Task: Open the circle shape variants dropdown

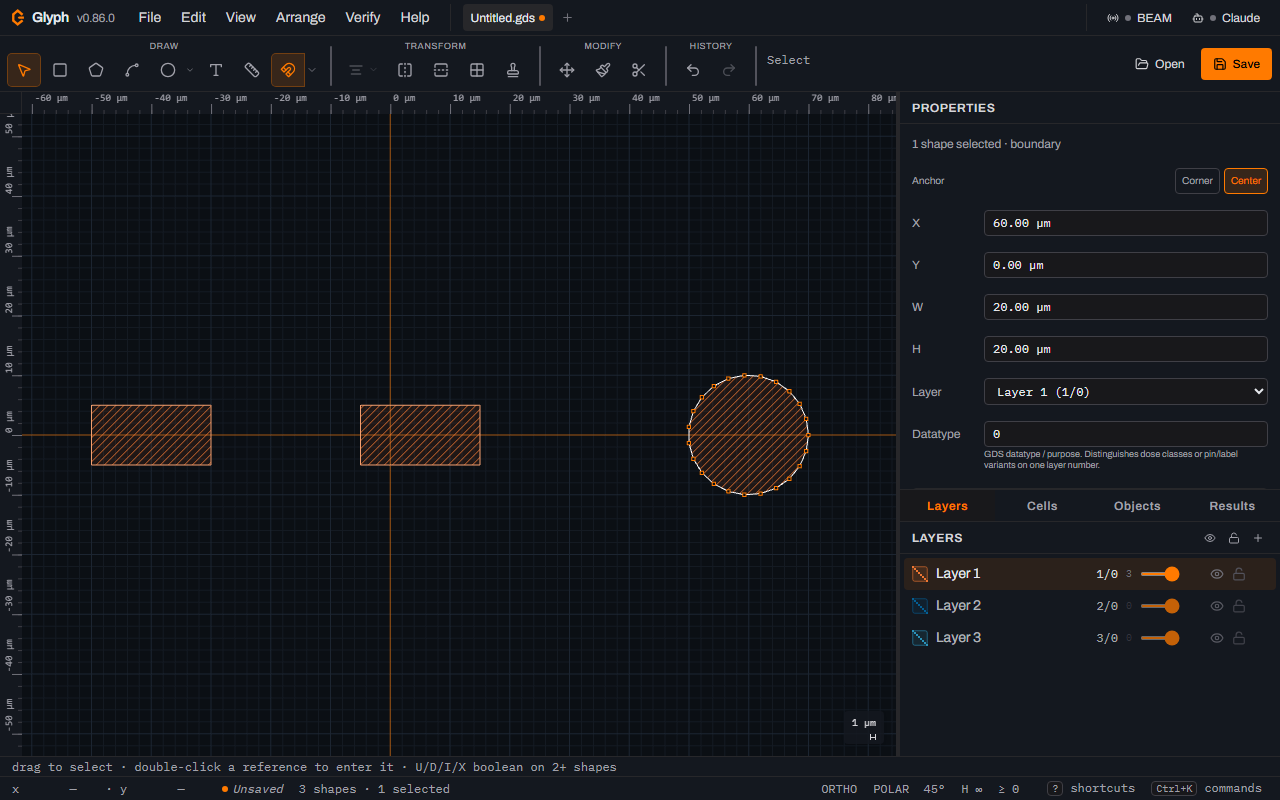Action: [x=190, y=70]
